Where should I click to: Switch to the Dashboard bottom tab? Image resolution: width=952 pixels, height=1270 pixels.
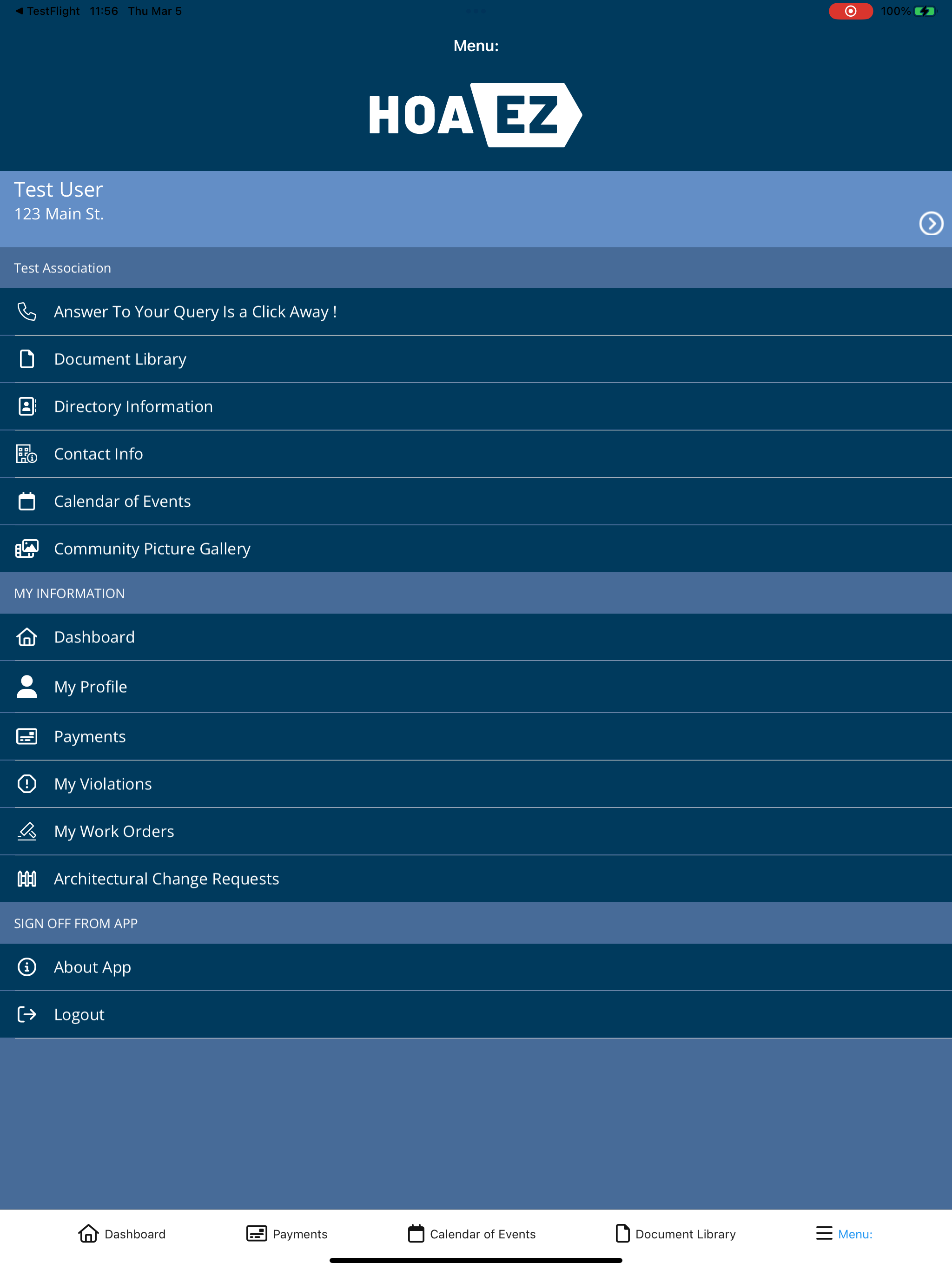point(122,1233)
